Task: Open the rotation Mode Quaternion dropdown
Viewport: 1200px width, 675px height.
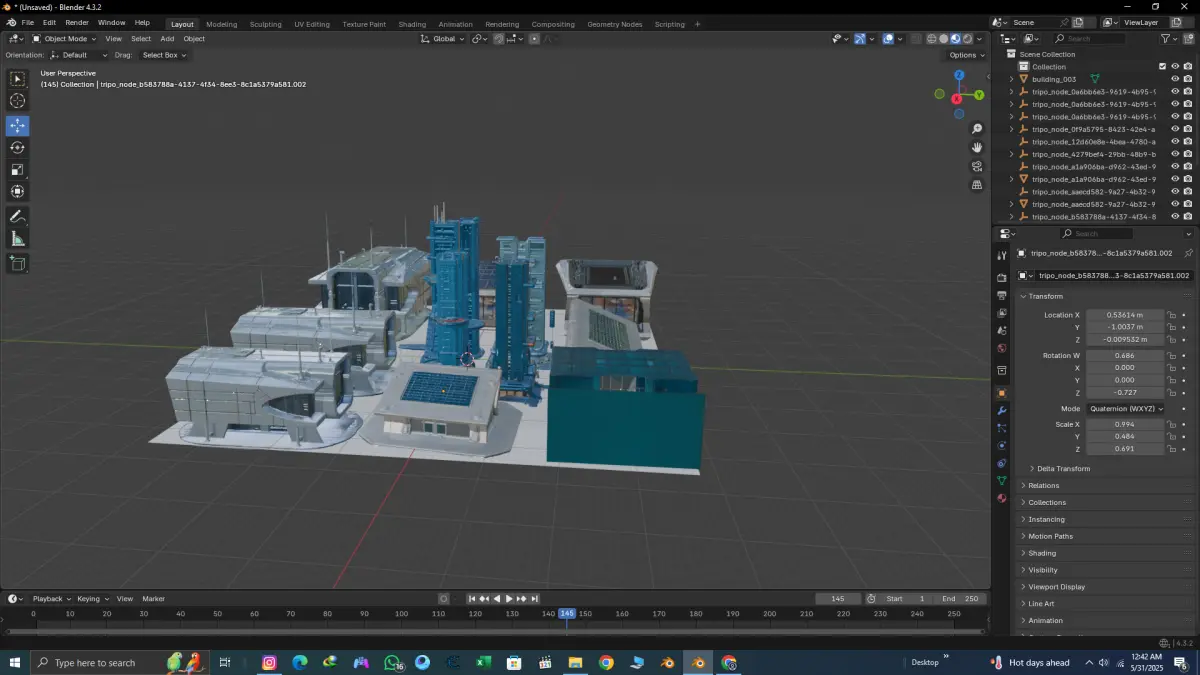Action: tap(1125, 409)
